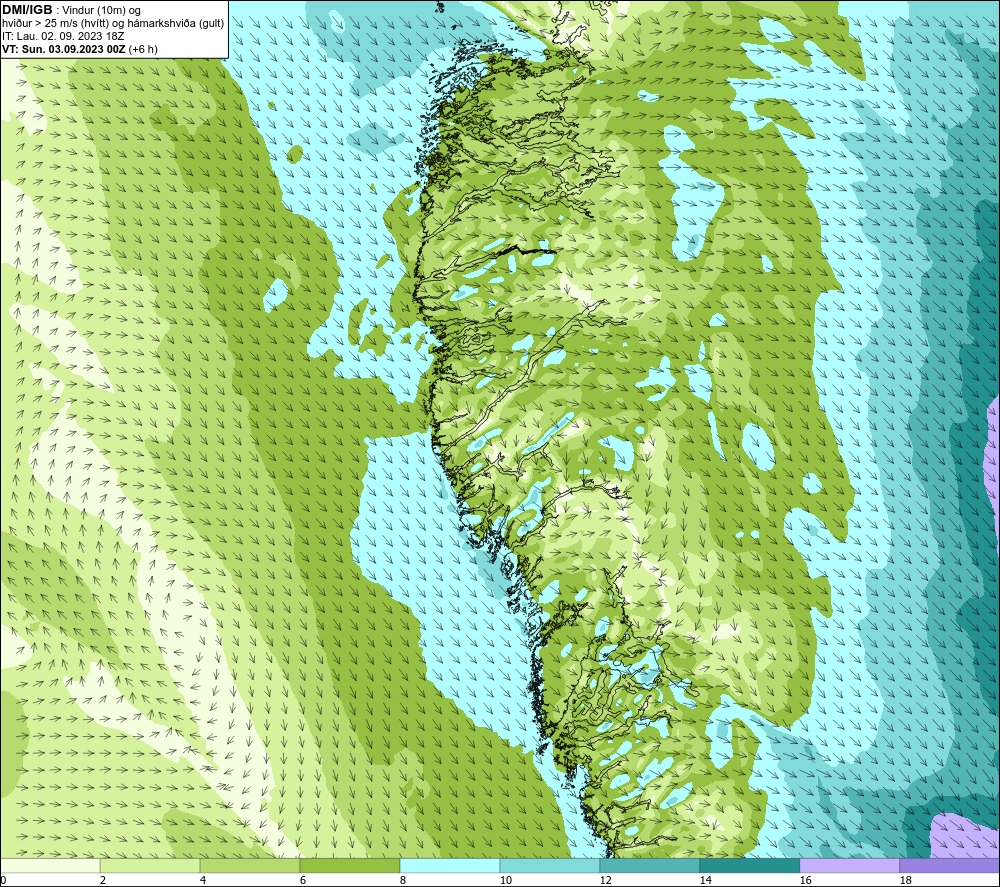
Task: Click the 'hviður > 25 m/s' legend line
Action: click(113, 24)
